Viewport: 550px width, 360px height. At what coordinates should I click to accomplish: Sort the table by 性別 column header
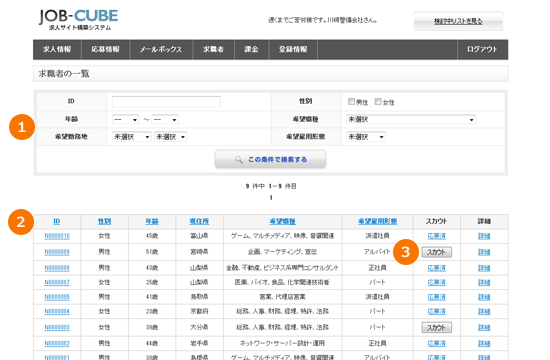coord(105,221)
